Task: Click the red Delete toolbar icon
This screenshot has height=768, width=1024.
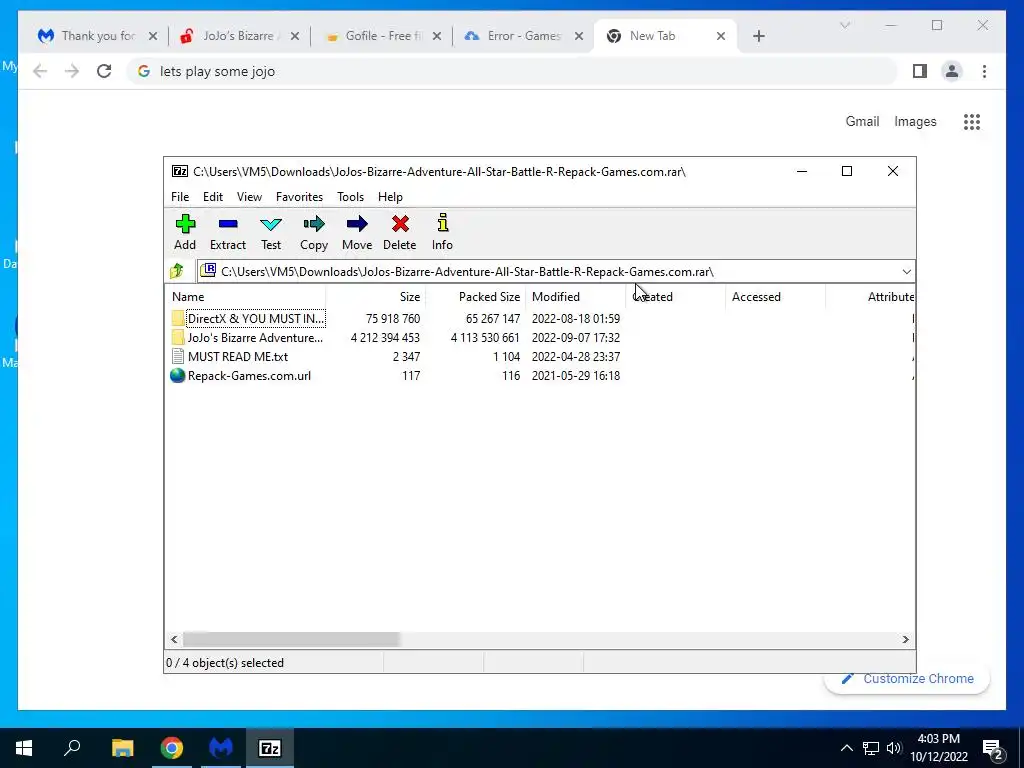Action: pyautogui.click(x=400, y=225)
